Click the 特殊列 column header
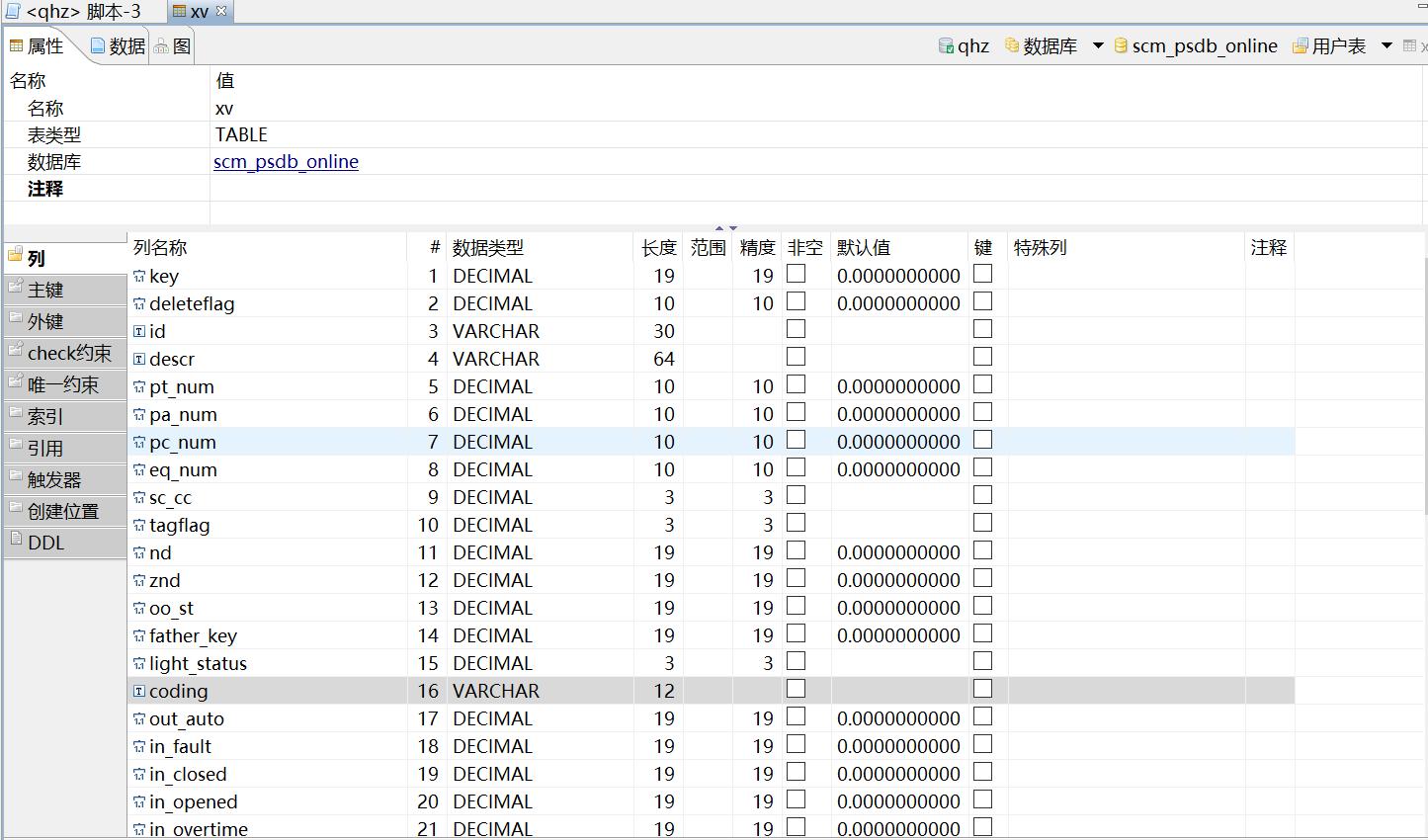This screenshot has width=1428, height=840. point(1127,247)
